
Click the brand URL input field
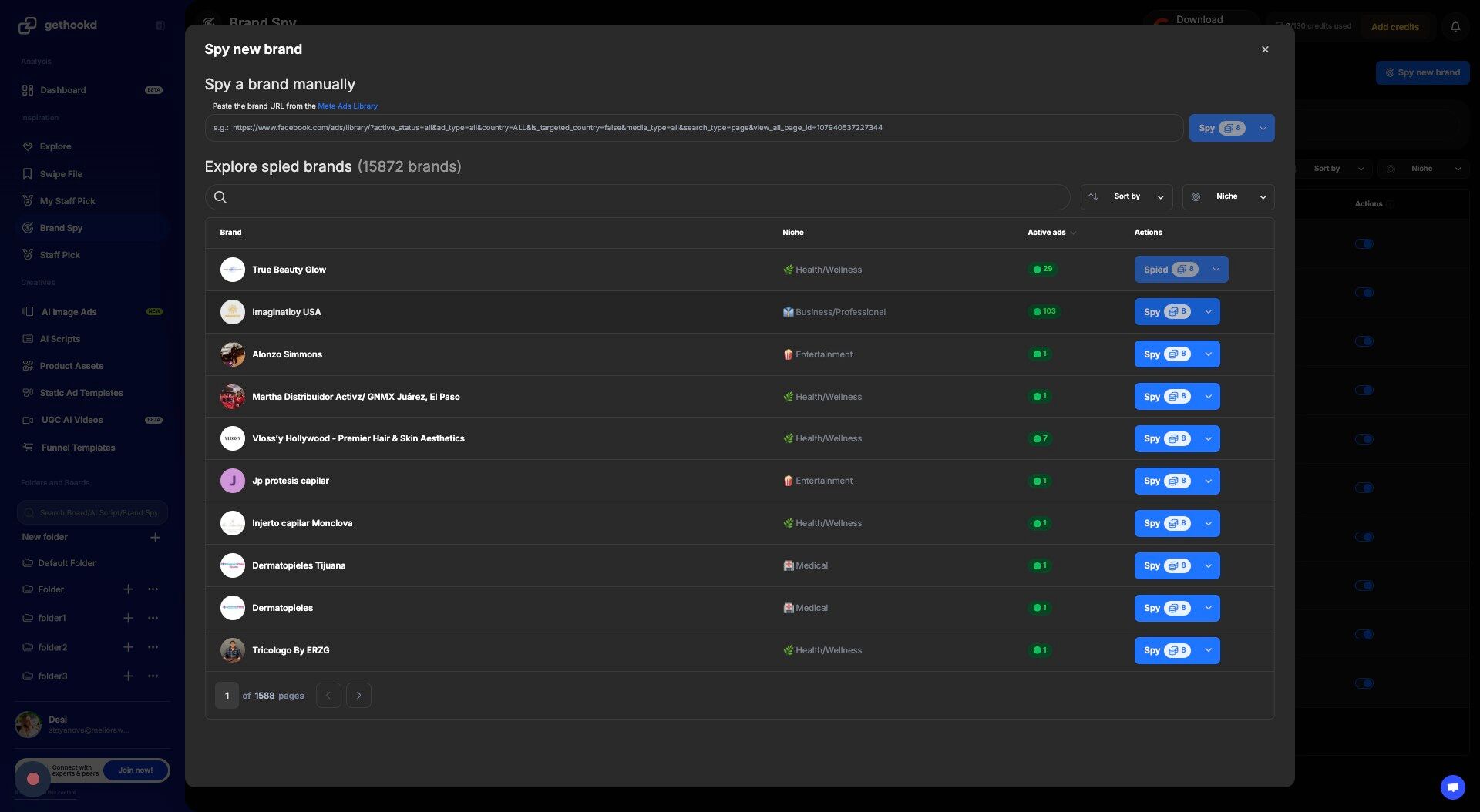pos(694,128)
